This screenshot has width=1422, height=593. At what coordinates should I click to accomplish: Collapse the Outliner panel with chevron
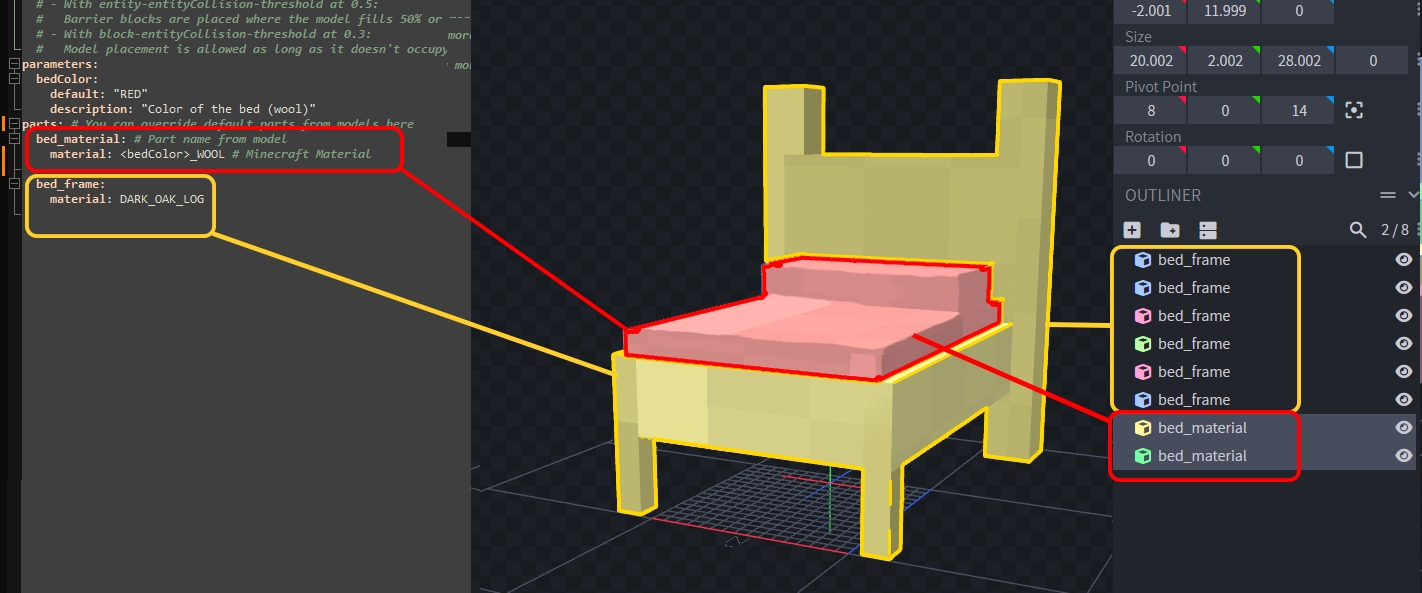click(1412, 195)
